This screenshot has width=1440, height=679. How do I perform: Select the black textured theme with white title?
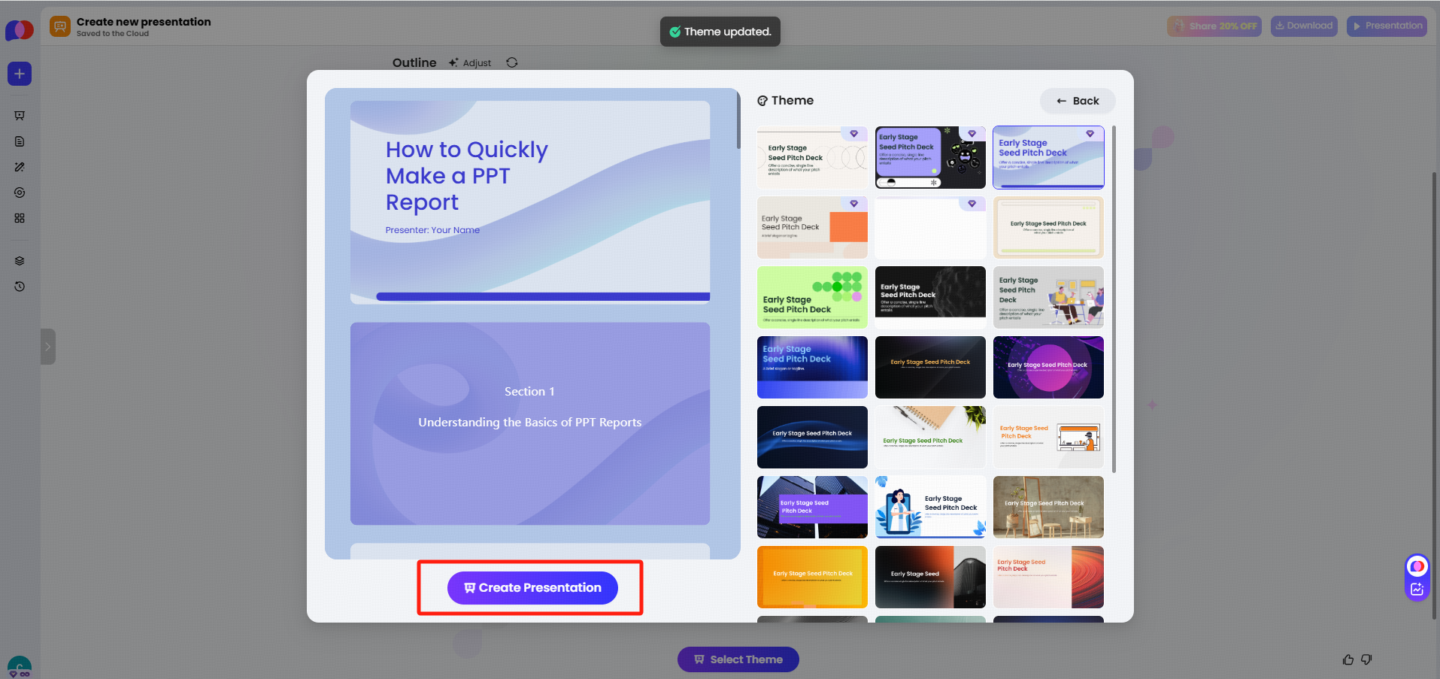tap(930, 297)
